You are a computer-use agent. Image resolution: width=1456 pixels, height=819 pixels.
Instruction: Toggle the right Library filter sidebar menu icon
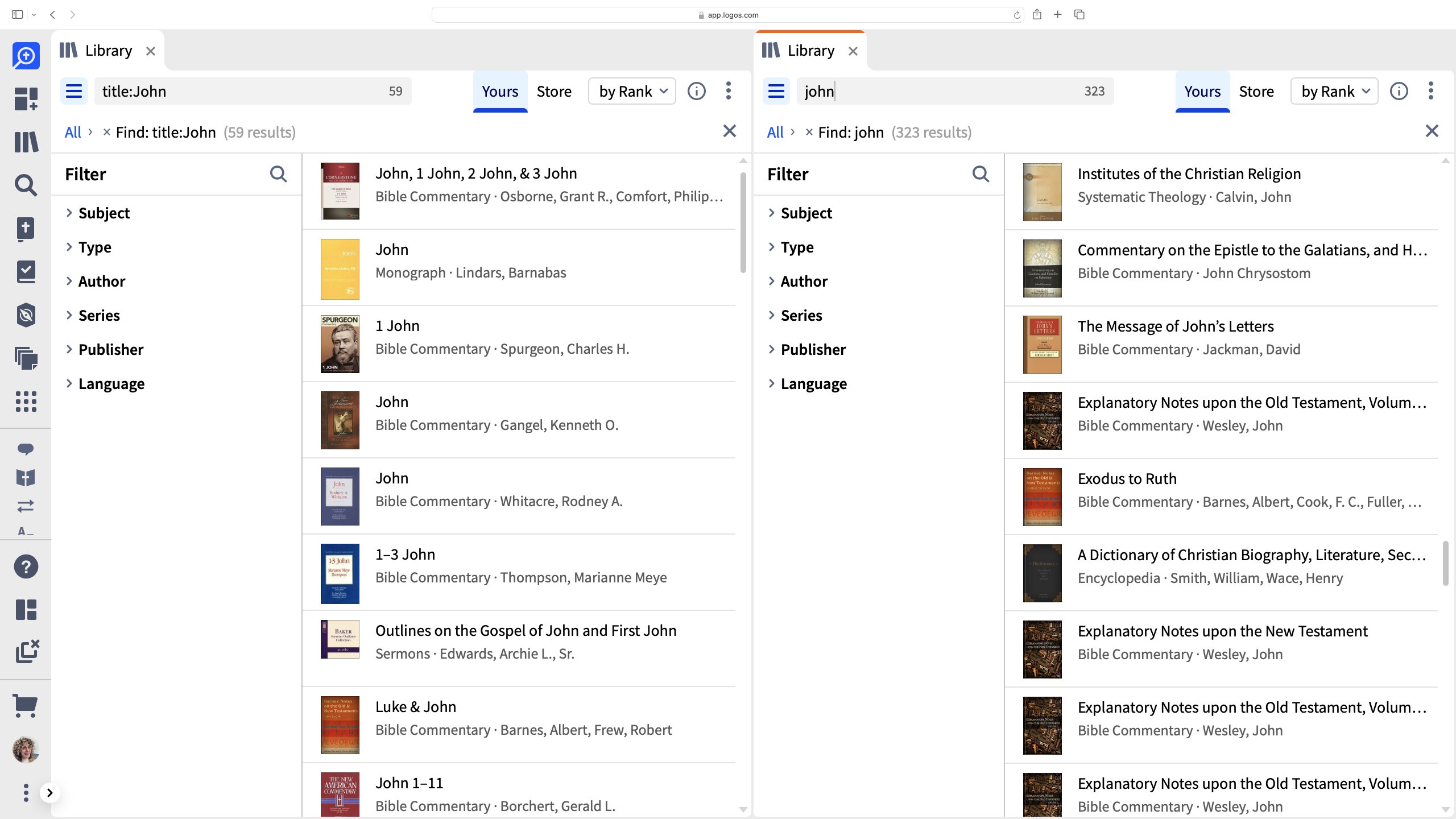click(776, 91)
